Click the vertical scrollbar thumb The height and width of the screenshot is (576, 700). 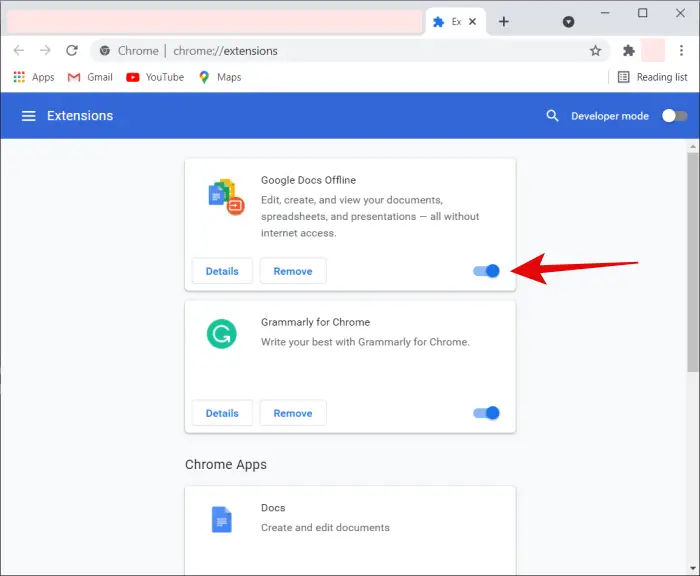click(x=693, y=262)
